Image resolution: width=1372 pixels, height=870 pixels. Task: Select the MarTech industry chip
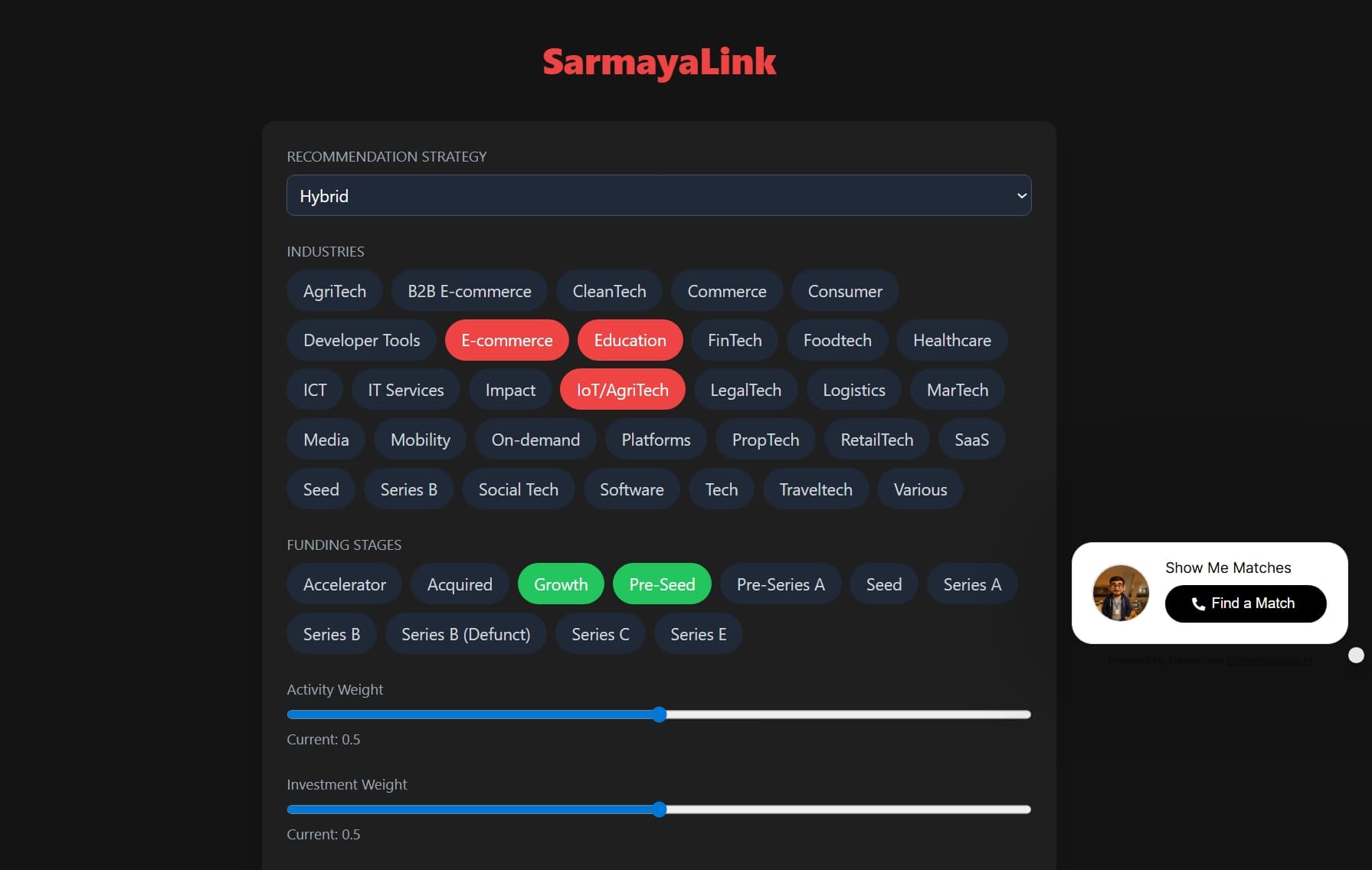coord(958,390)
